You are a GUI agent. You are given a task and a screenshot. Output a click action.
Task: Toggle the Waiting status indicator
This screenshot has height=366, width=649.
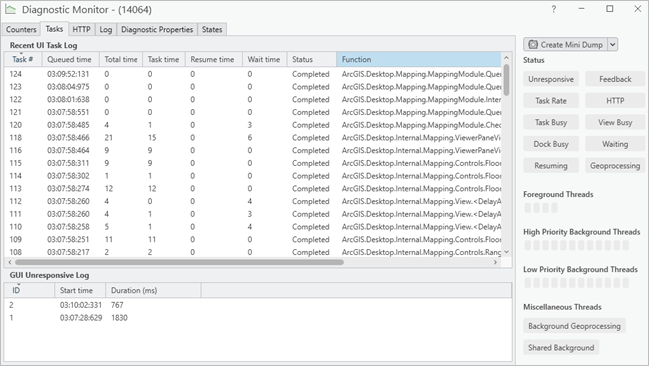pos(615,144)
